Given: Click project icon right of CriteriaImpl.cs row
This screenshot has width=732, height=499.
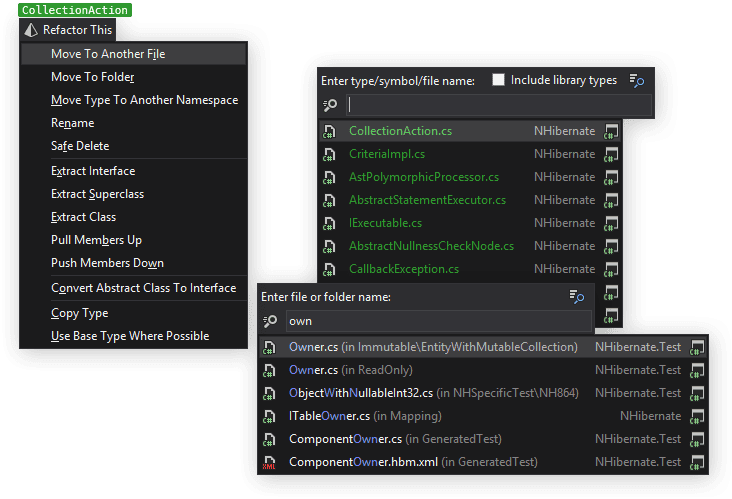Looking at the screenshot, I should coord(611,155).
